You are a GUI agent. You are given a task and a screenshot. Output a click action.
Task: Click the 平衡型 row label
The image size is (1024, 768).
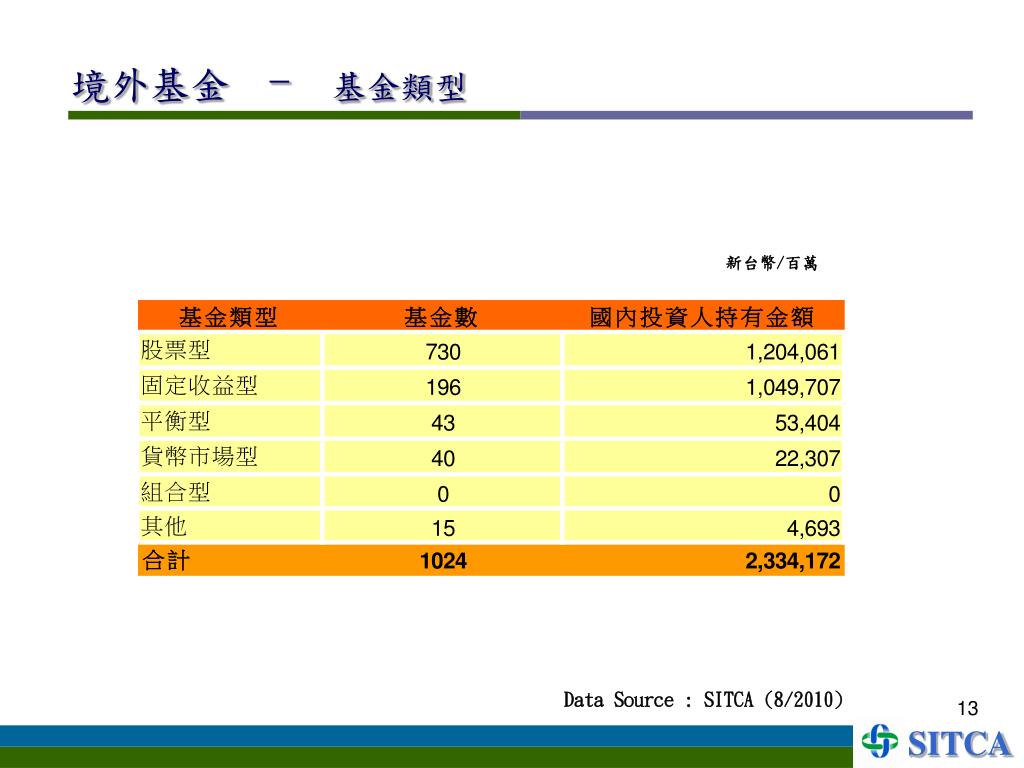(x=176, y=421)
